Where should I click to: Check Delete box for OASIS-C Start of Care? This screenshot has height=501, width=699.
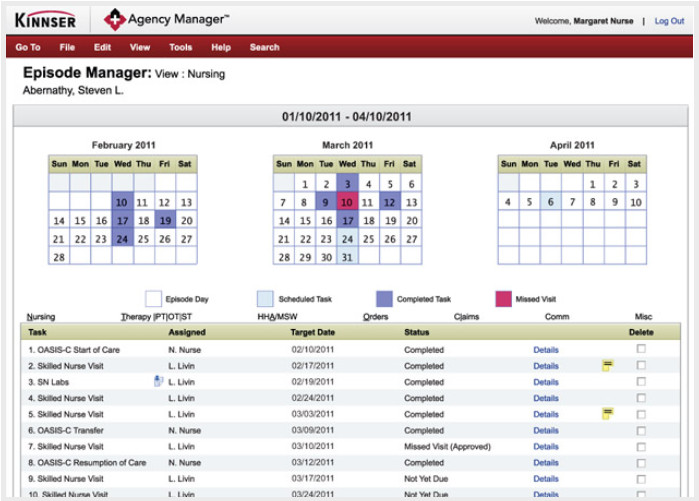point(641,349)
